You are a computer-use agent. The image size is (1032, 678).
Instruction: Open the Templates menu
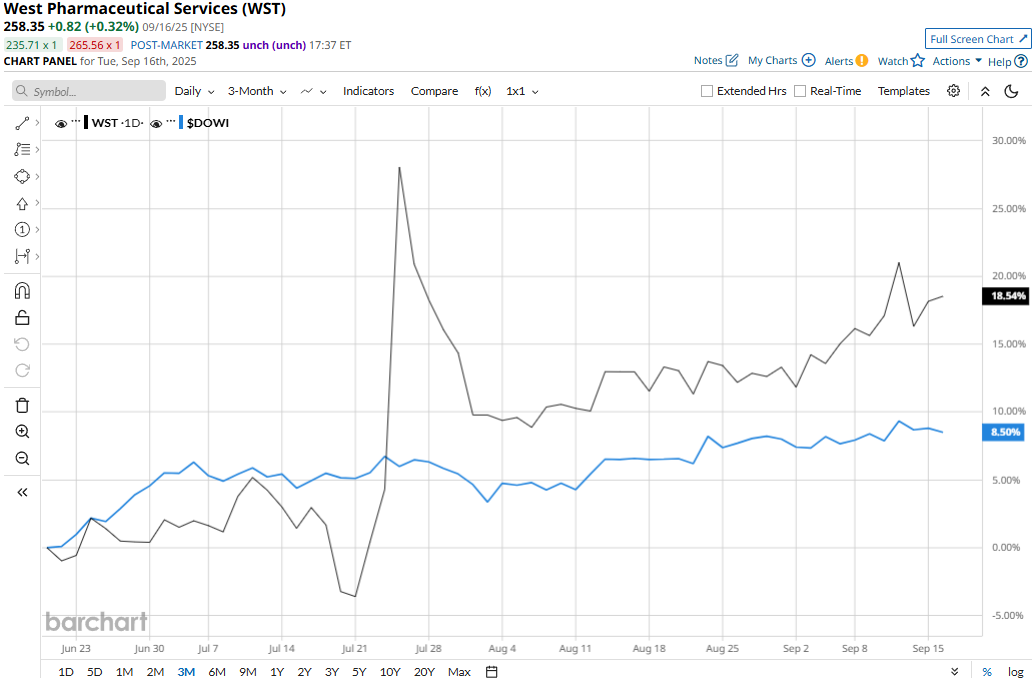903,91
